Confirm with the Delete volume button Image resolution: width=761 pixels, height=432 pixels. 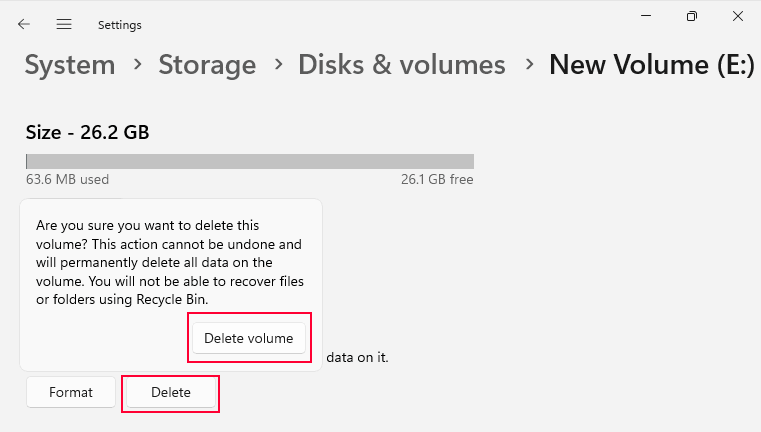[x=249, y=338]
